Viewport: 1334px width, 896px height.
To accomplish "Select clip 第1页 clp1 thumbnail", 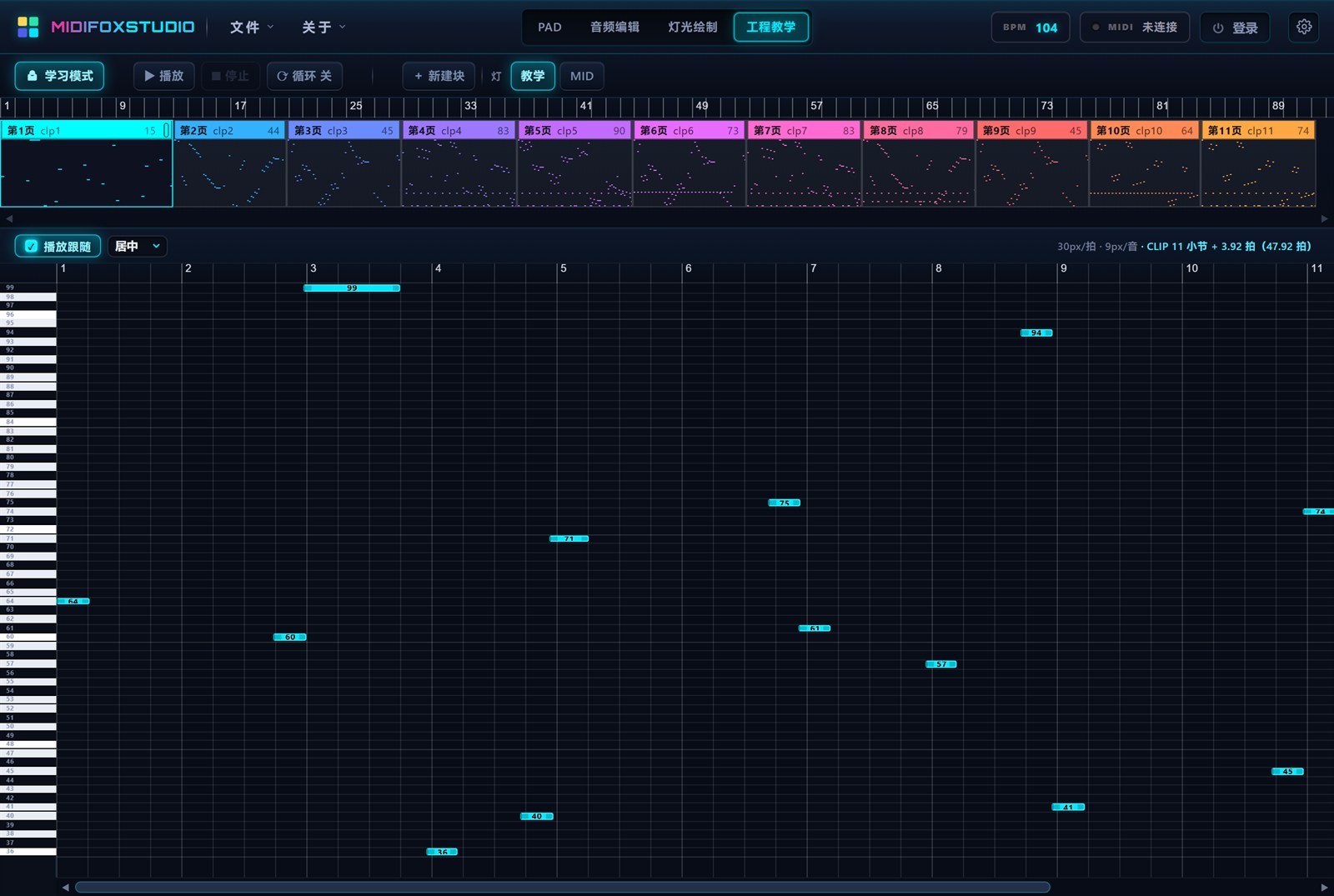I will pyautogui.click(x=87, y=163).
